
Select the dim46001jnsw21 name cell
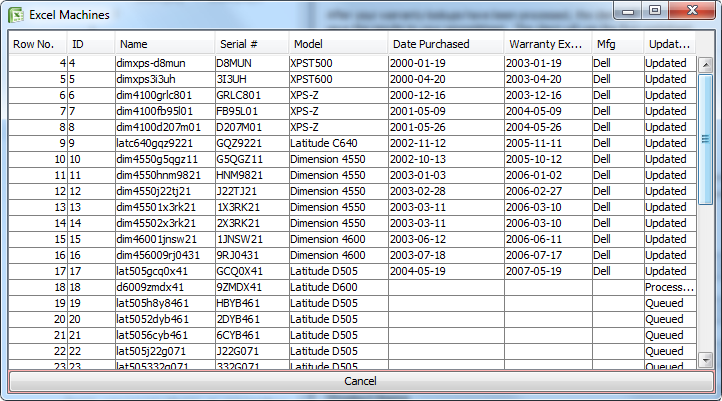165,239
